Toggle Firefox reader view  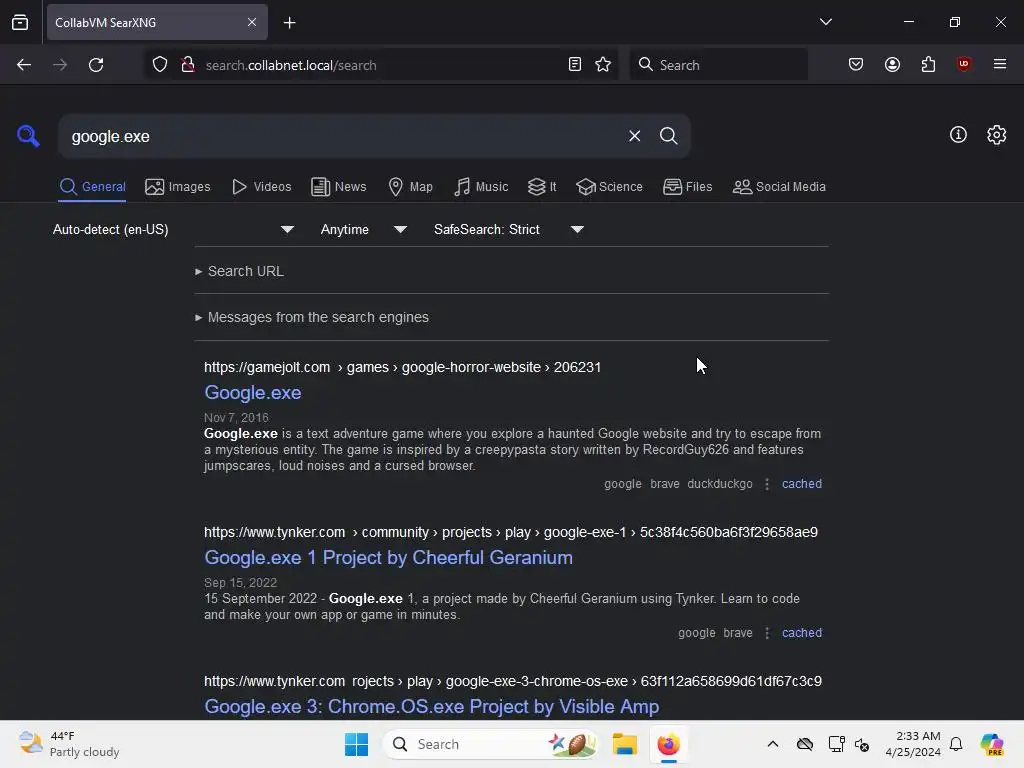tap(575, 65)
